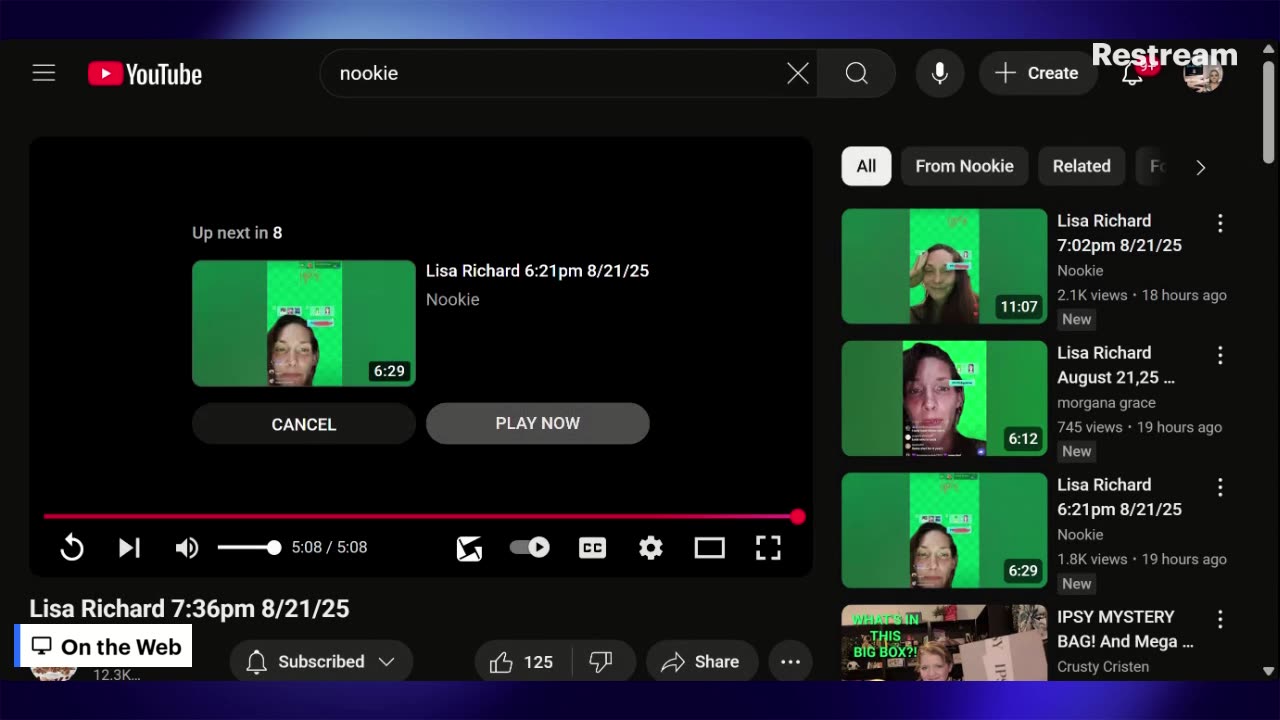1280x720 pixels.
Task: Open up next title Lisa Richard 6:21pm
Action: point(537,271)
